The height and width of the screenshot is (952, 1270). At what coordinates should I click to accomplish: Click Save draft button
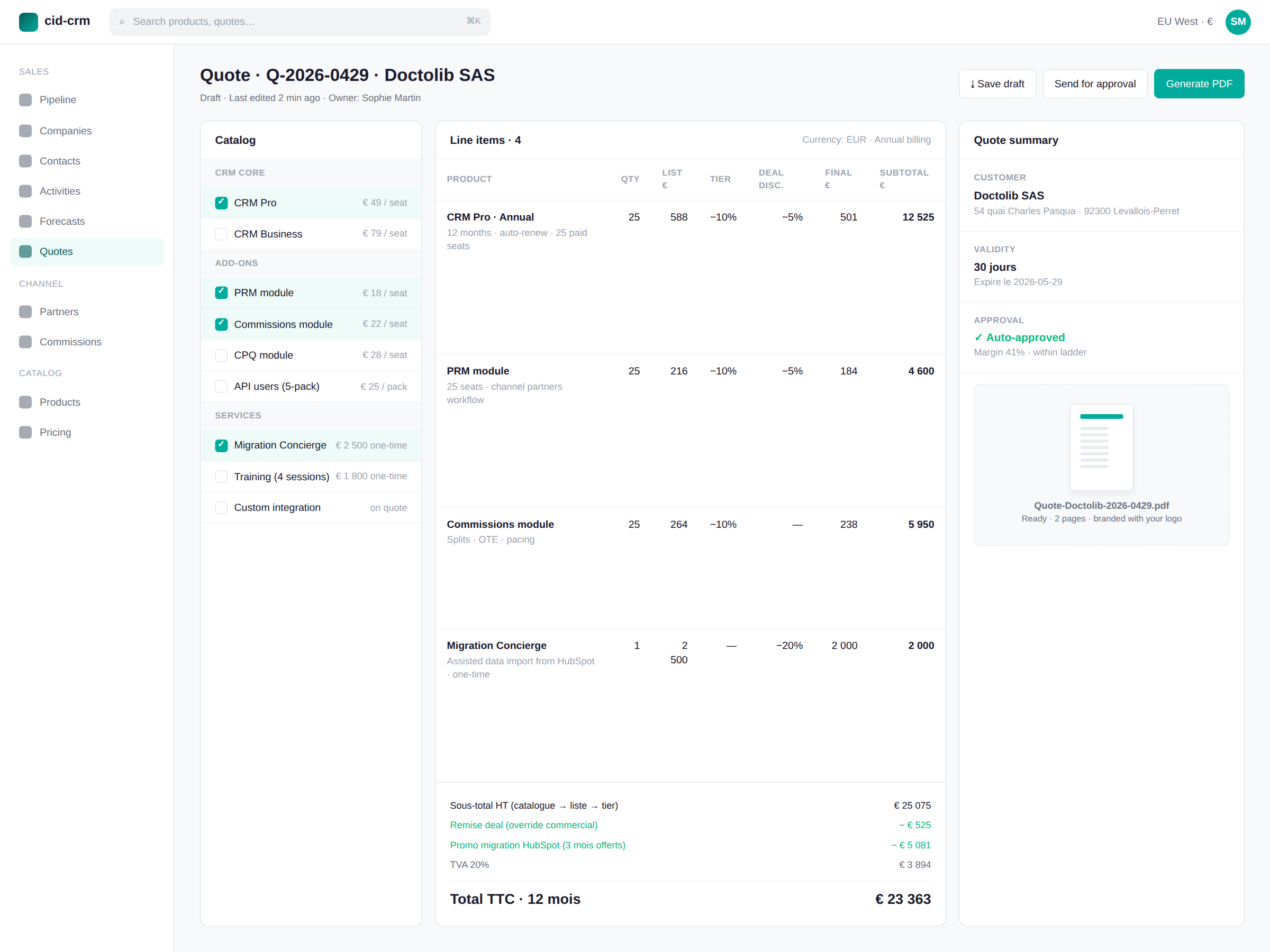[997, 84]
